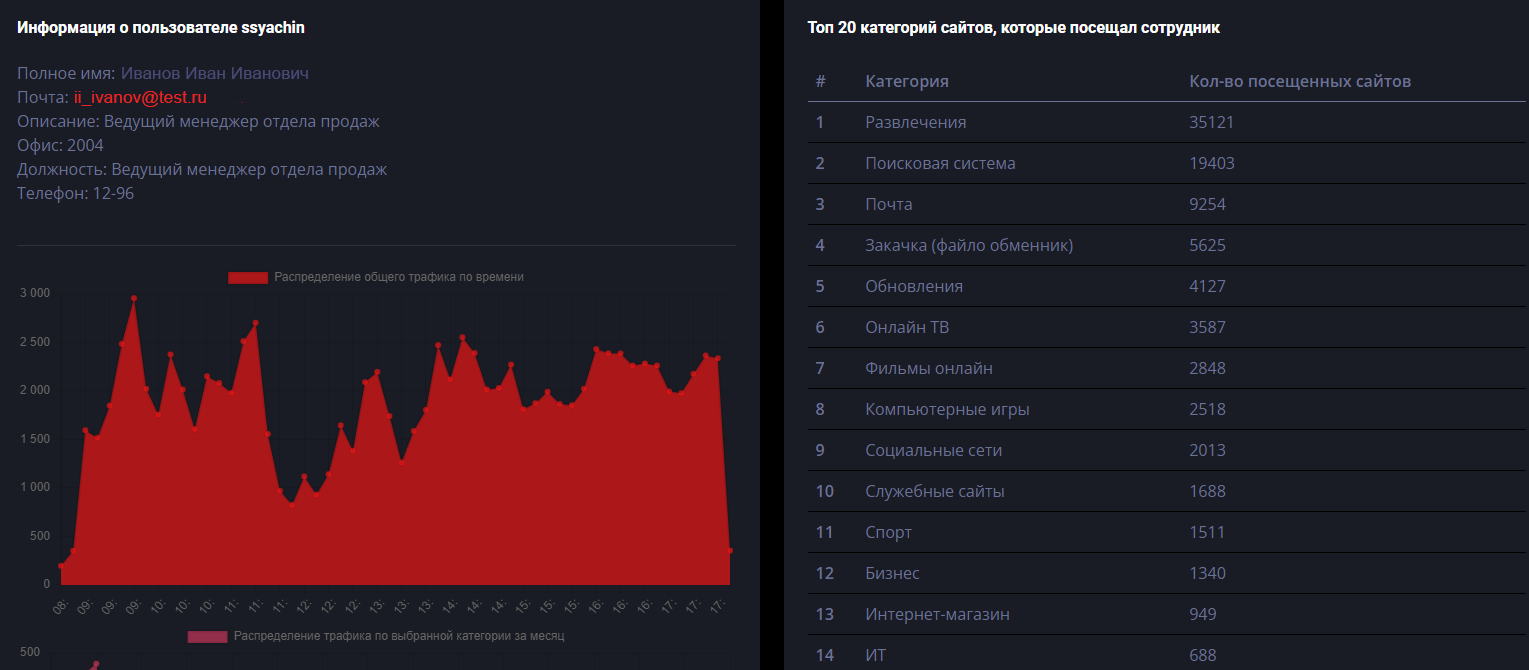Viewport: 1529px width, 670px height.
Task: Click the value 4127
Action: tap(1207, 286)
